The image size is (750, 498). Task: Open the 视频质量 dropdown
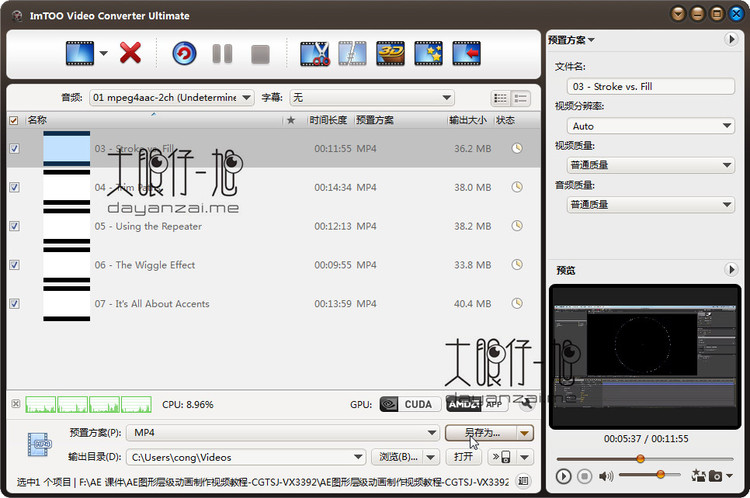click(651, 165)
